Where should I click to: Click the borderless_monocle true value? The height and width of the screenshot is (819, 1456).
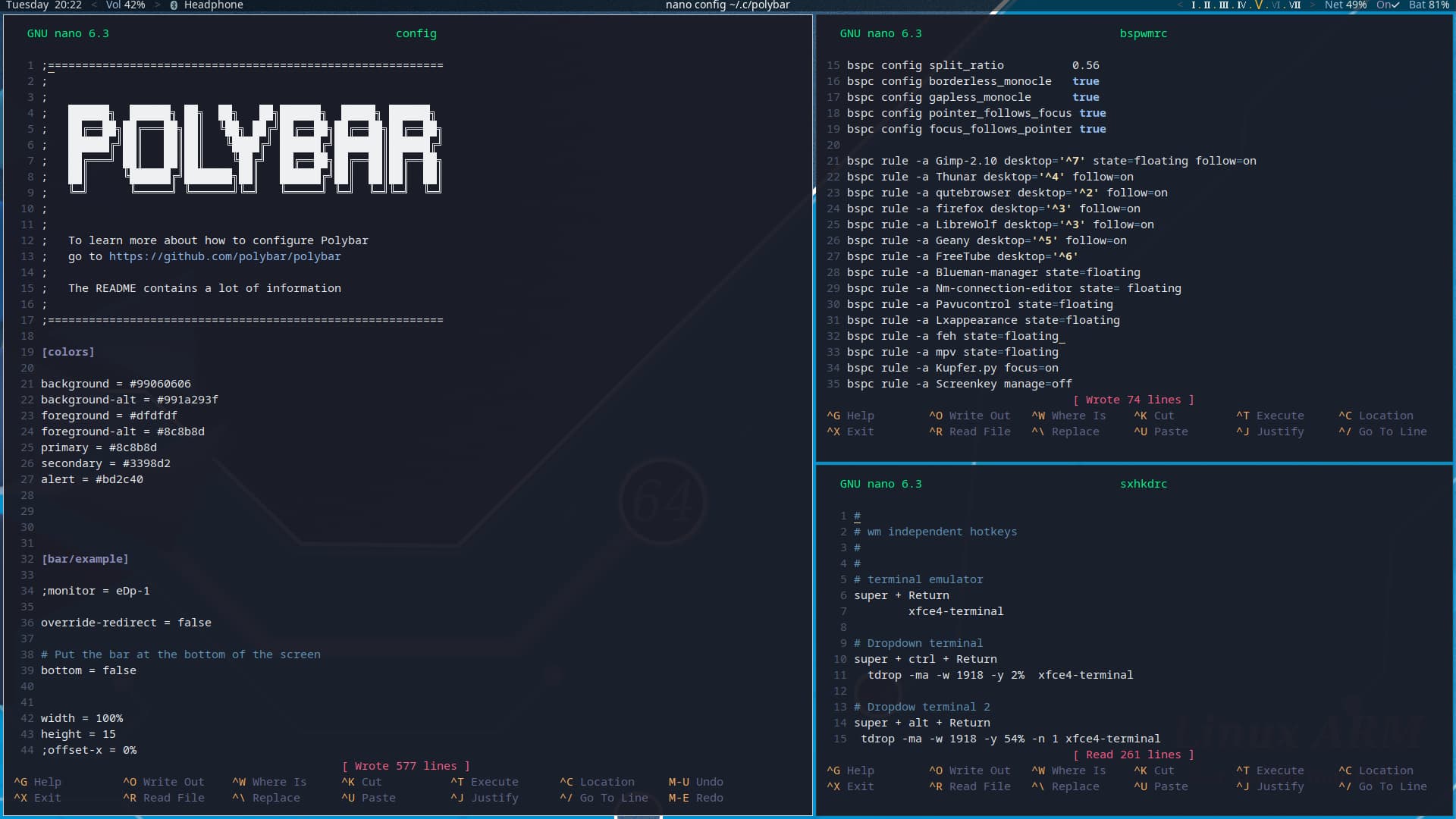[1085, 81]
